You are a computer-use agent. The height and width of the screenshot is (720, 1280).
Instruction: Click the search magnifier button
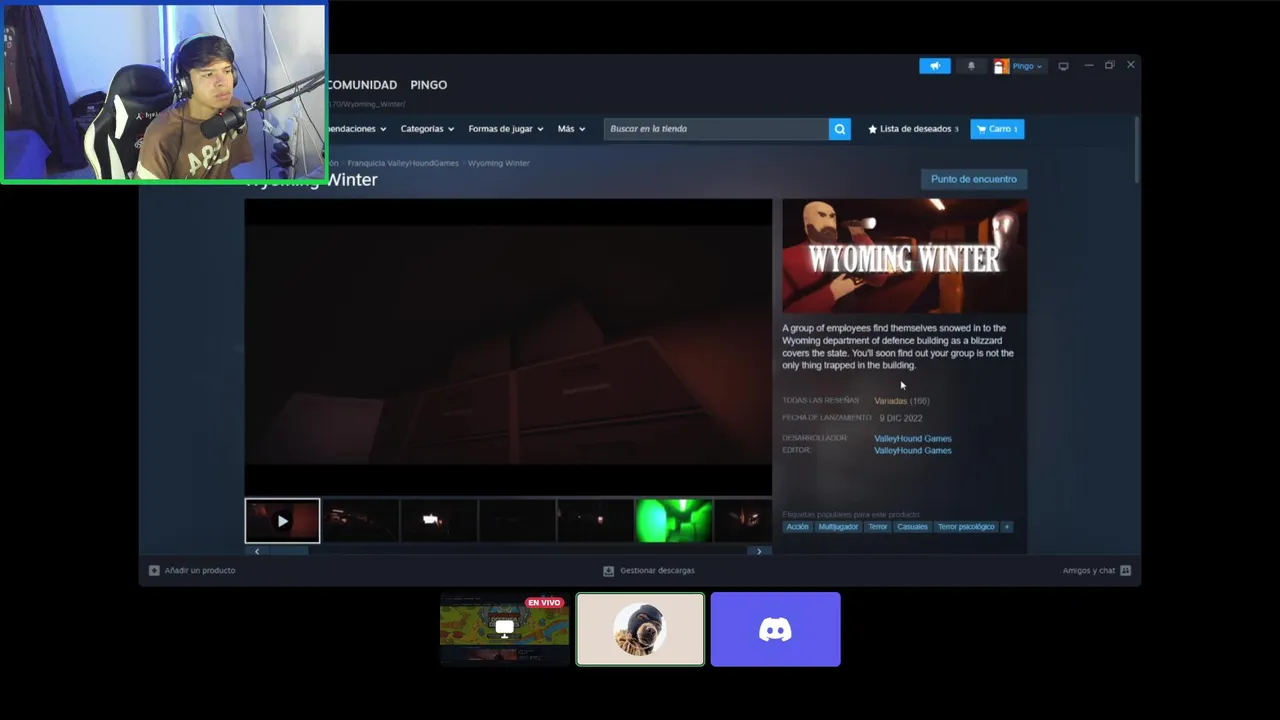pyautogui.click(x=840, y=129)
